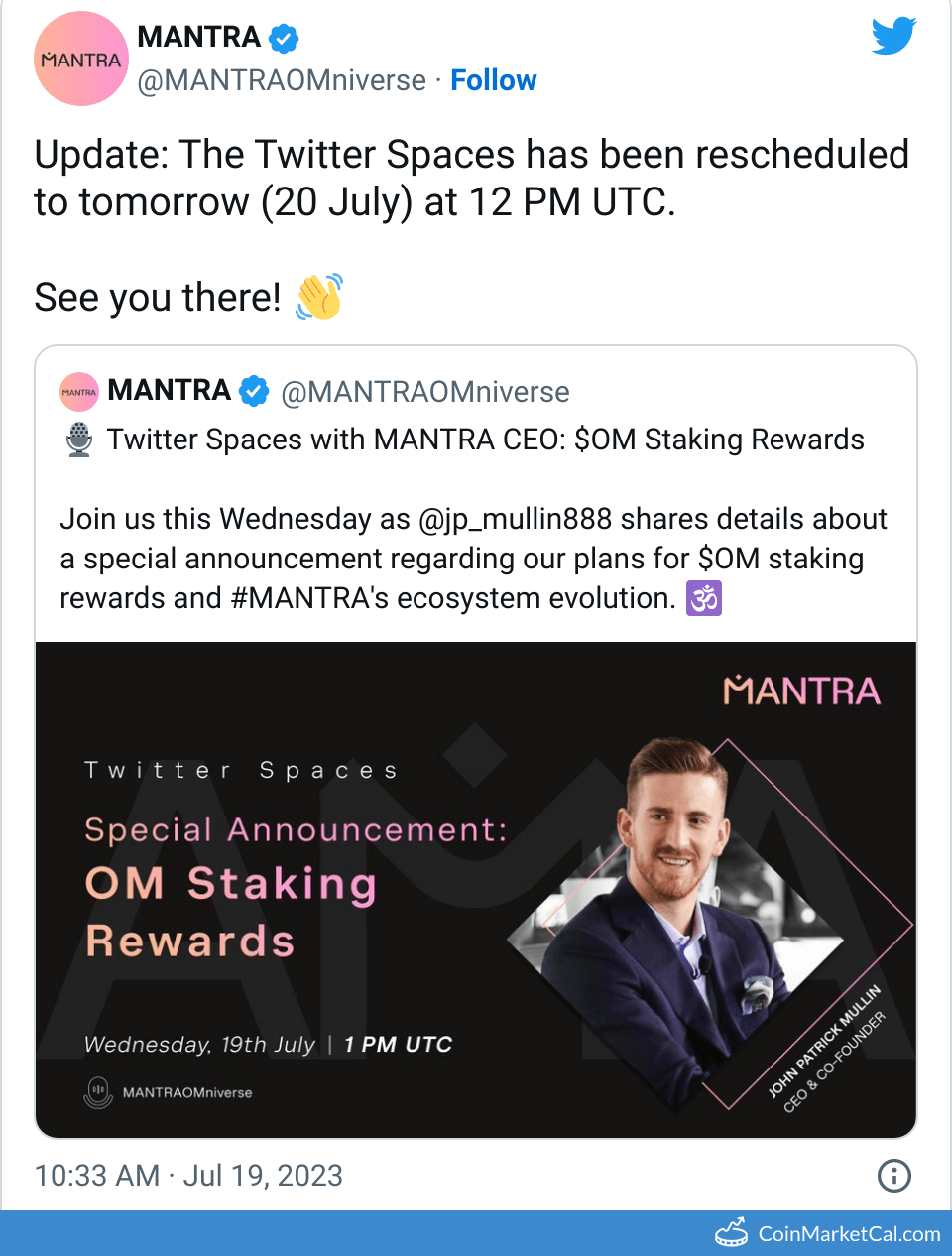The image size is (952, 1256).
Task: Click the microphone emoji in quoted tweet
Action: point(79,440)
